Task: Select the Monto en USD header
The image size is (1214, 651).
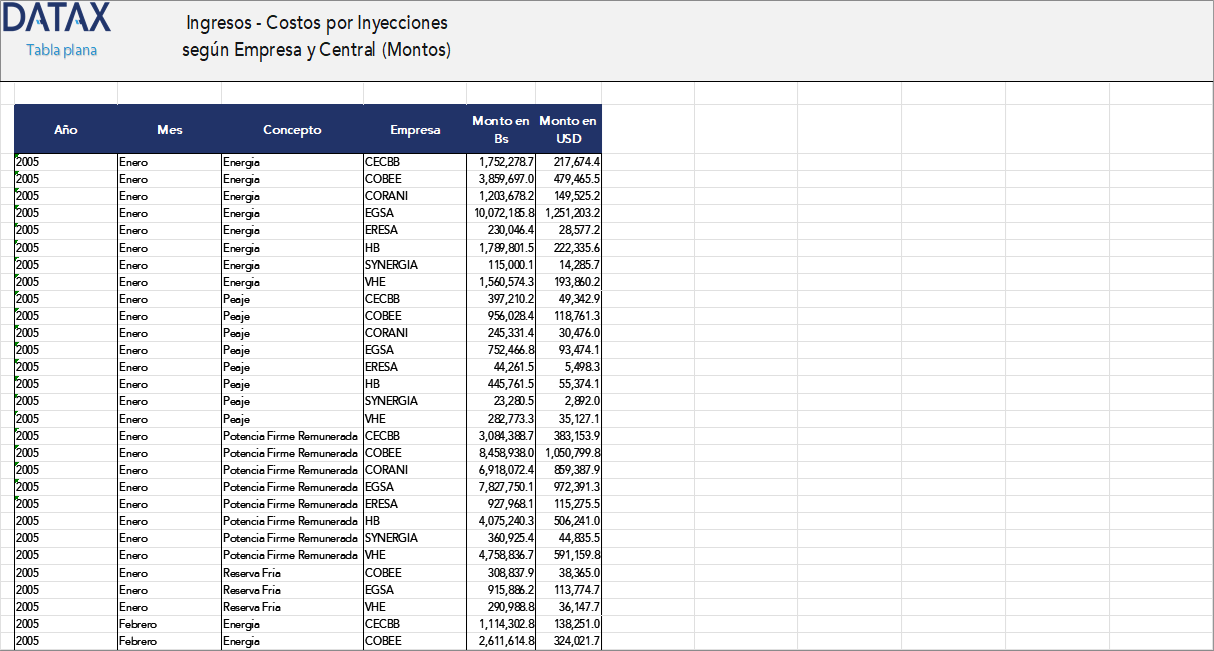Action: [568, 129]
